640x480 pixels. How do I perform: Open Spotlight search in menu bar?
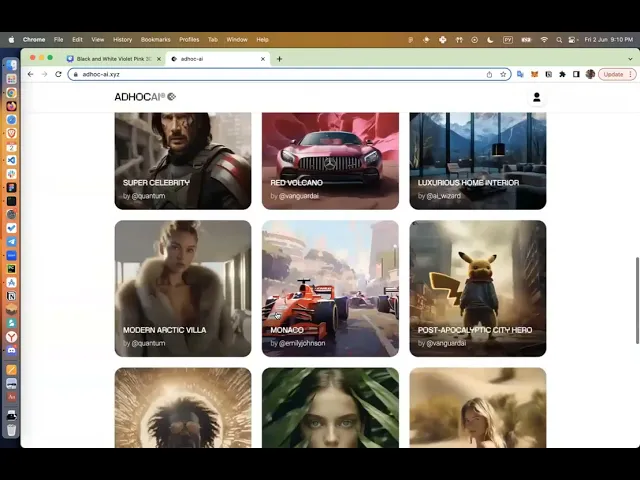559,40
